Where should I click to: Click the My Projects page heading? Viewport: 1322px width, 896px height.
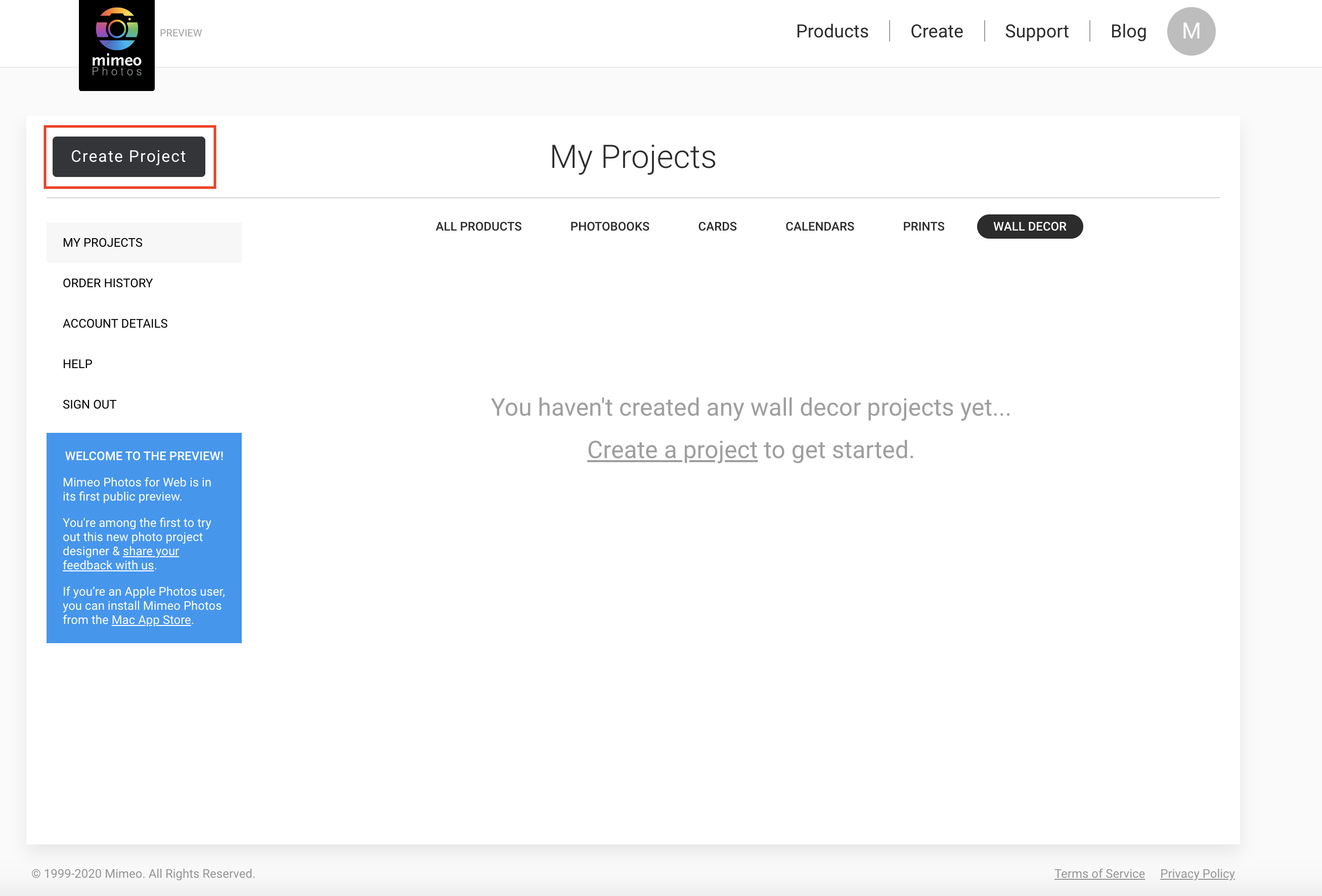(x=633, y=156)
